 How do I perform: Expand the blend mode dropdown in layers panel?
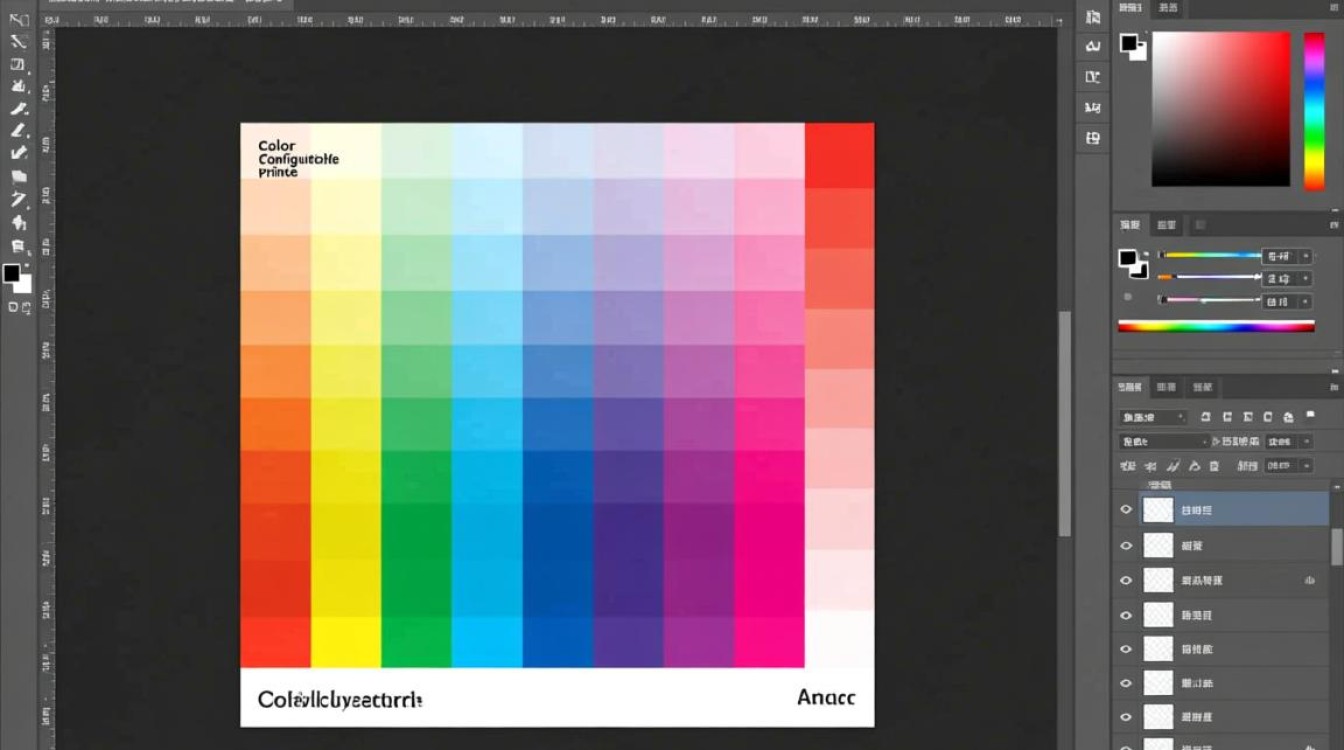click(x=1163, y=441)
